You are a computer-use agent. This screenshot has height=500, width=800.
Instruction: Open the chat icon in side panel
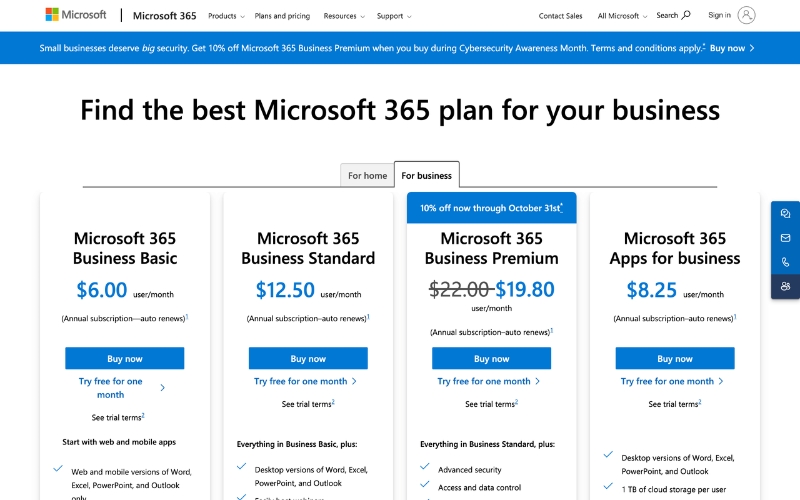[785, 214]
